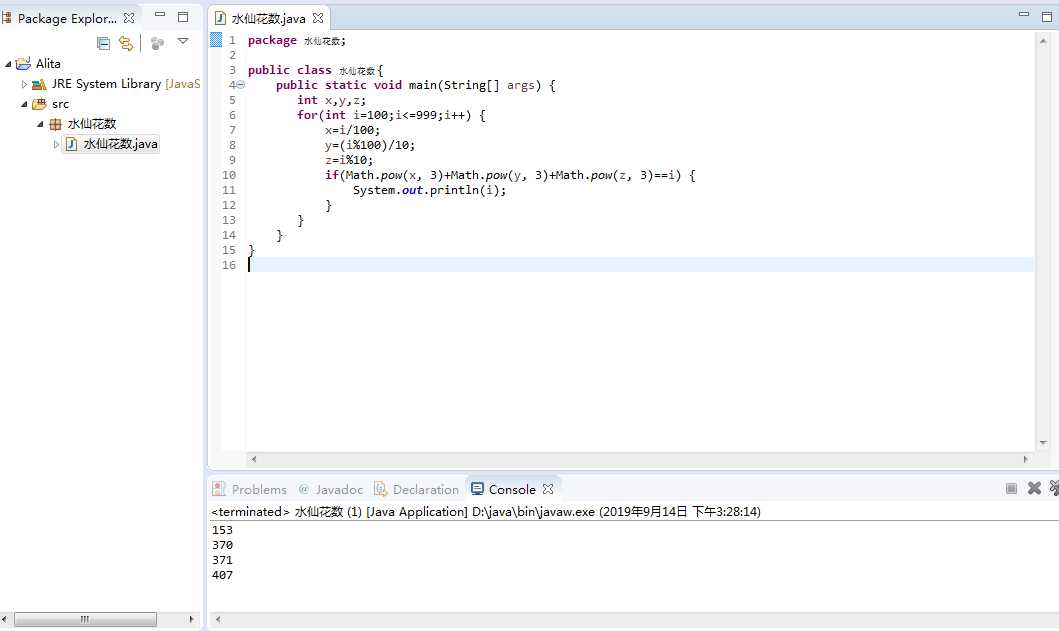Click Collapse All icon in Package Explorer
The height and width of the screenshot is (631, 1059).
103,43
